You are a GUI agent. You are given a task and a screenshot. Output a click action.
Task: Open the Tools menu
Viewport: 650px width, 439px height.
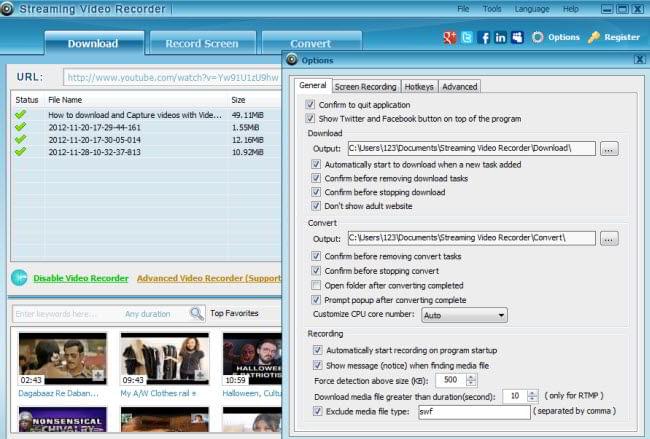pos(492,9)
